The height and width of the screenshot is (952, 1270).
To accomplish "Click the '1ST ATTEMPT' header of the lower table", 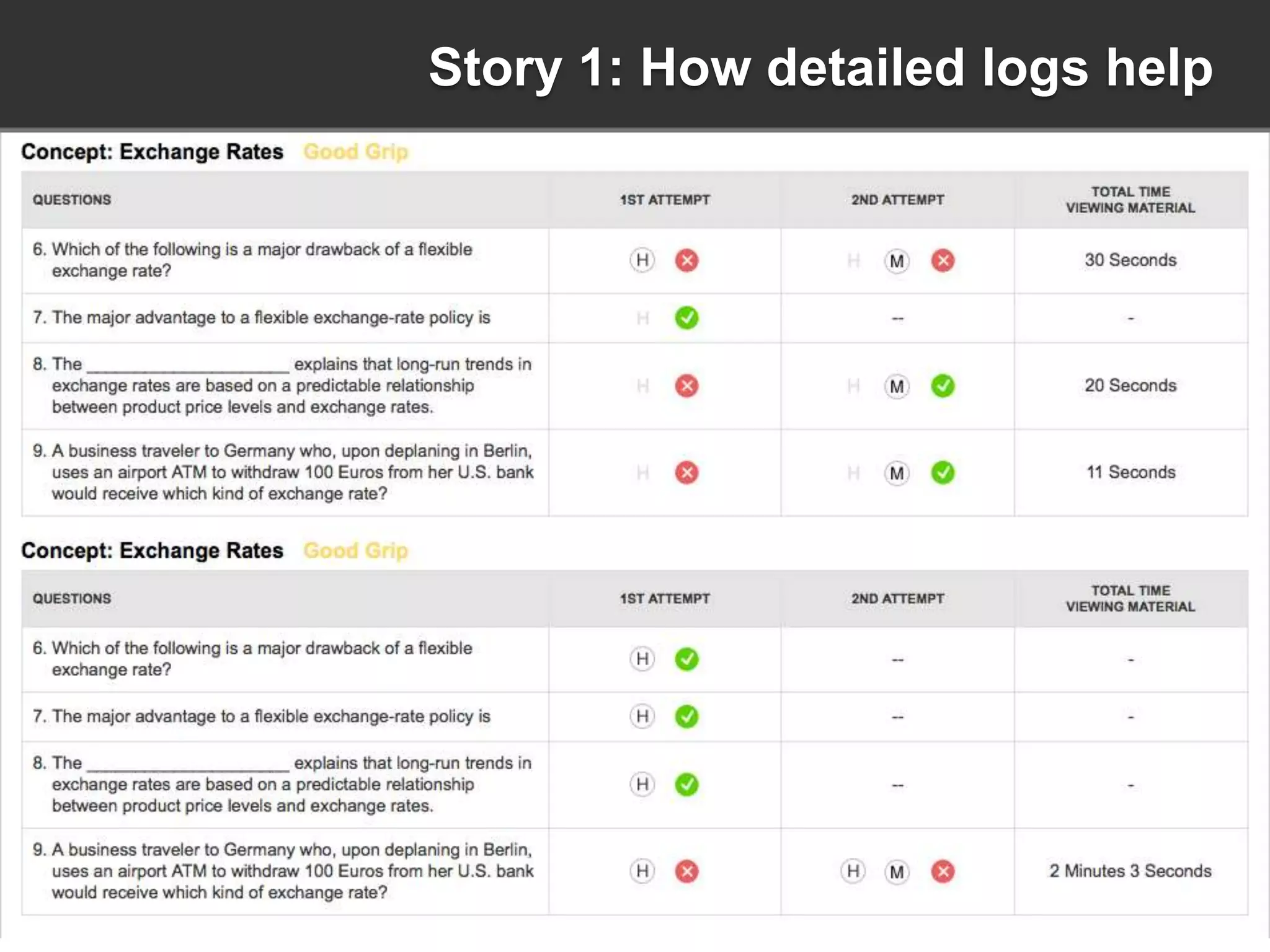I will click(665, 598).
